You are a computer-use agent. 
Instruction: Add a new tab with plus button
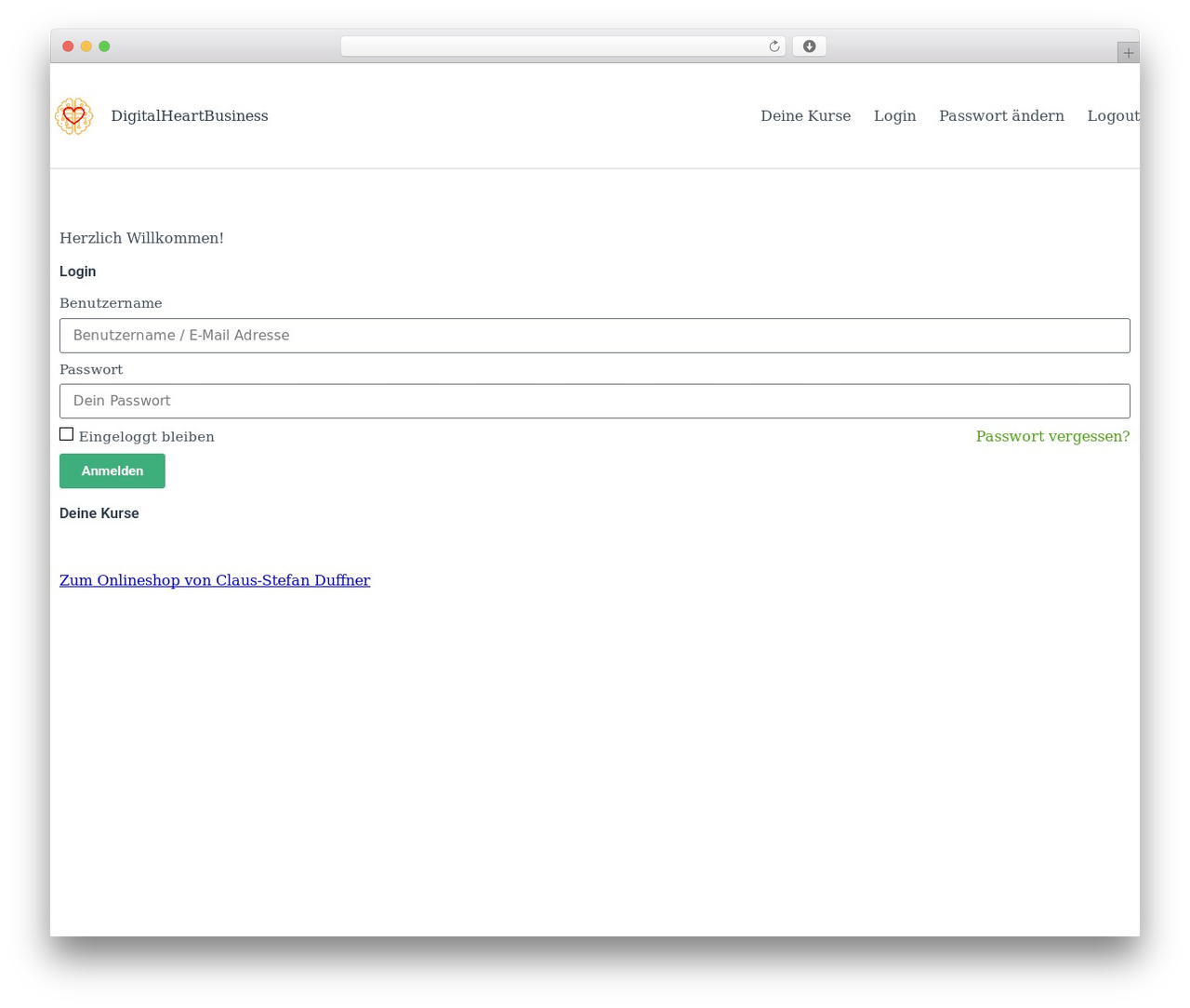1128,53
